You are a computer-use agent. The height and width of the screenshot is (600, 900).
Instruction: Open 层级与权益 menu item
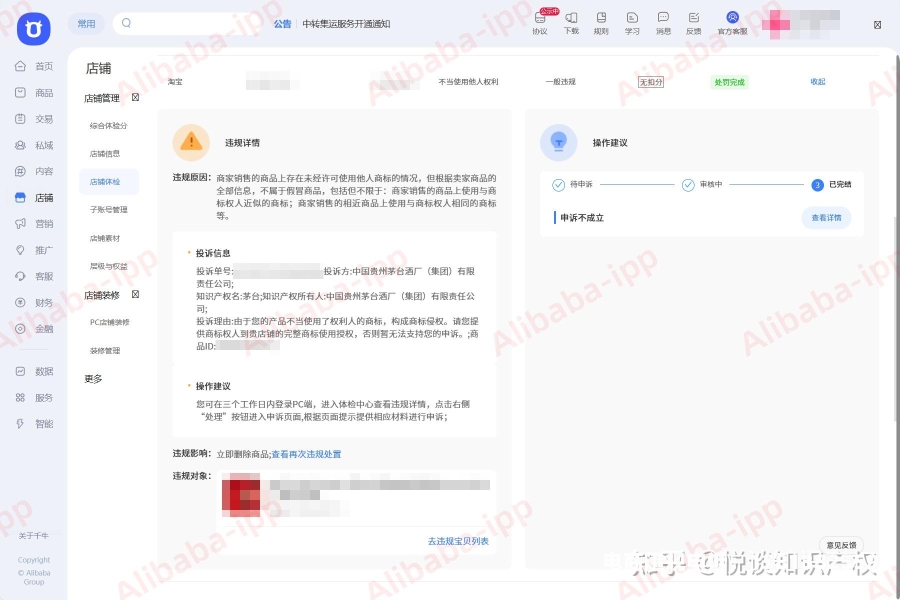(x=108, y=266)
